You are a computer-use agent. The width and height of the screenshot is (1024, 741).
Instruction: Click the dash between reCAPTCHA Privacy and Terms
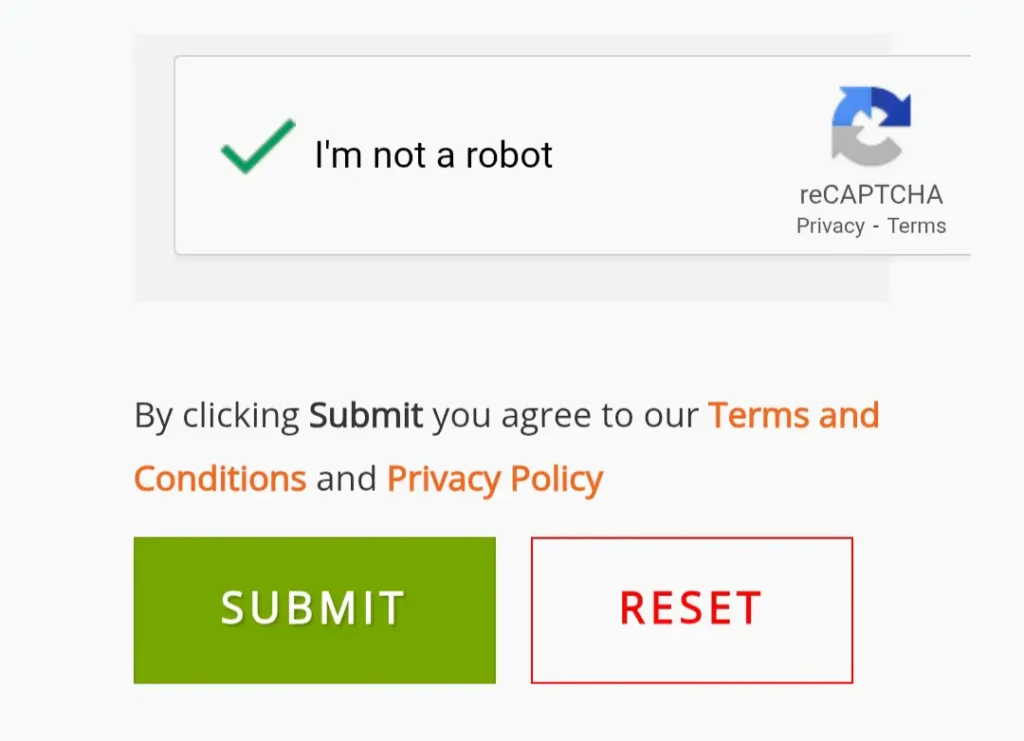(x=876, y=226)
